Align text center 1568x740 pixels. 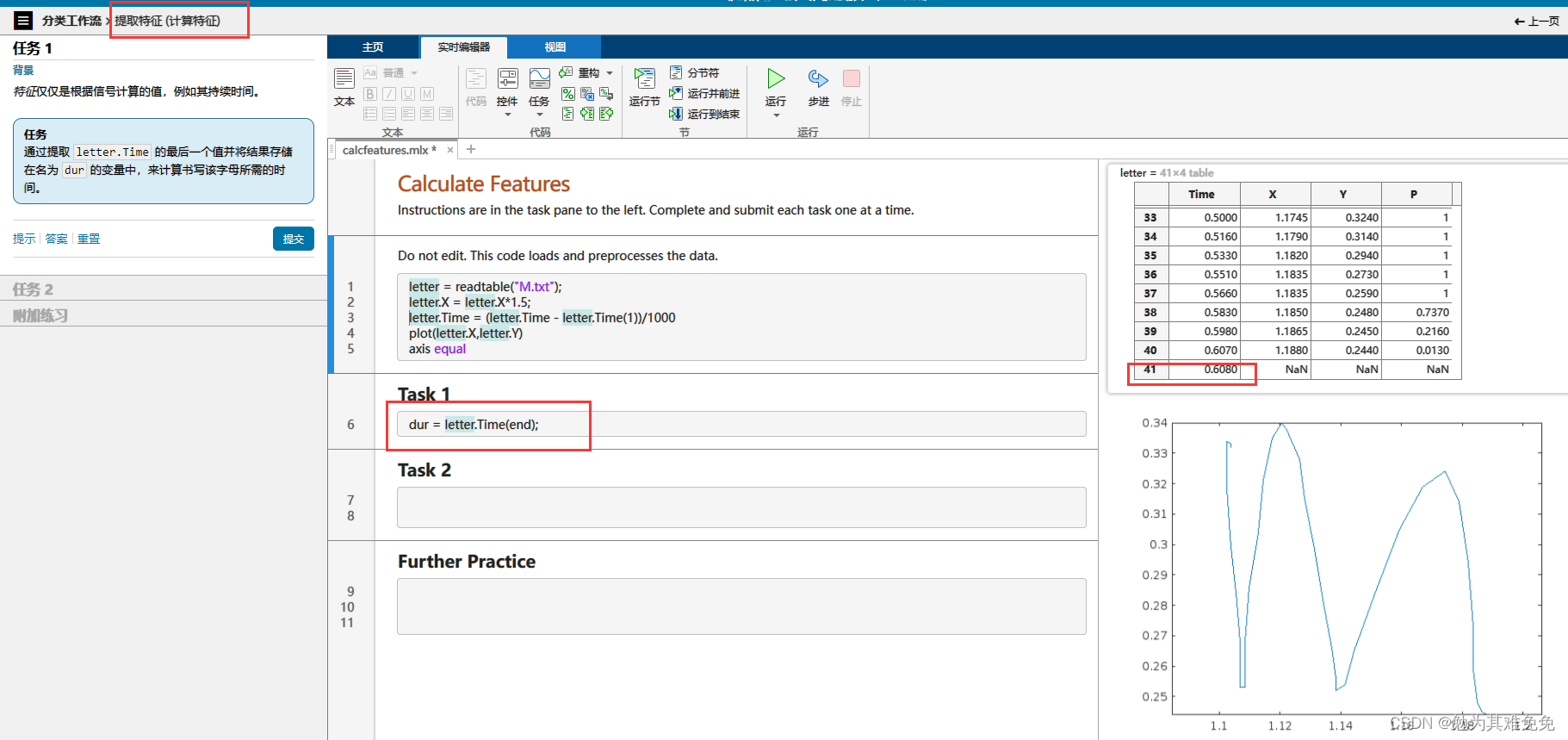[x=427, y=114]
